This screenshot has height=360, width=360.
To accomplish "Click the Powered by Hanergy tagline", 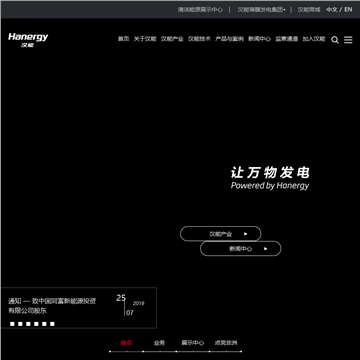I will click(270, 186).
